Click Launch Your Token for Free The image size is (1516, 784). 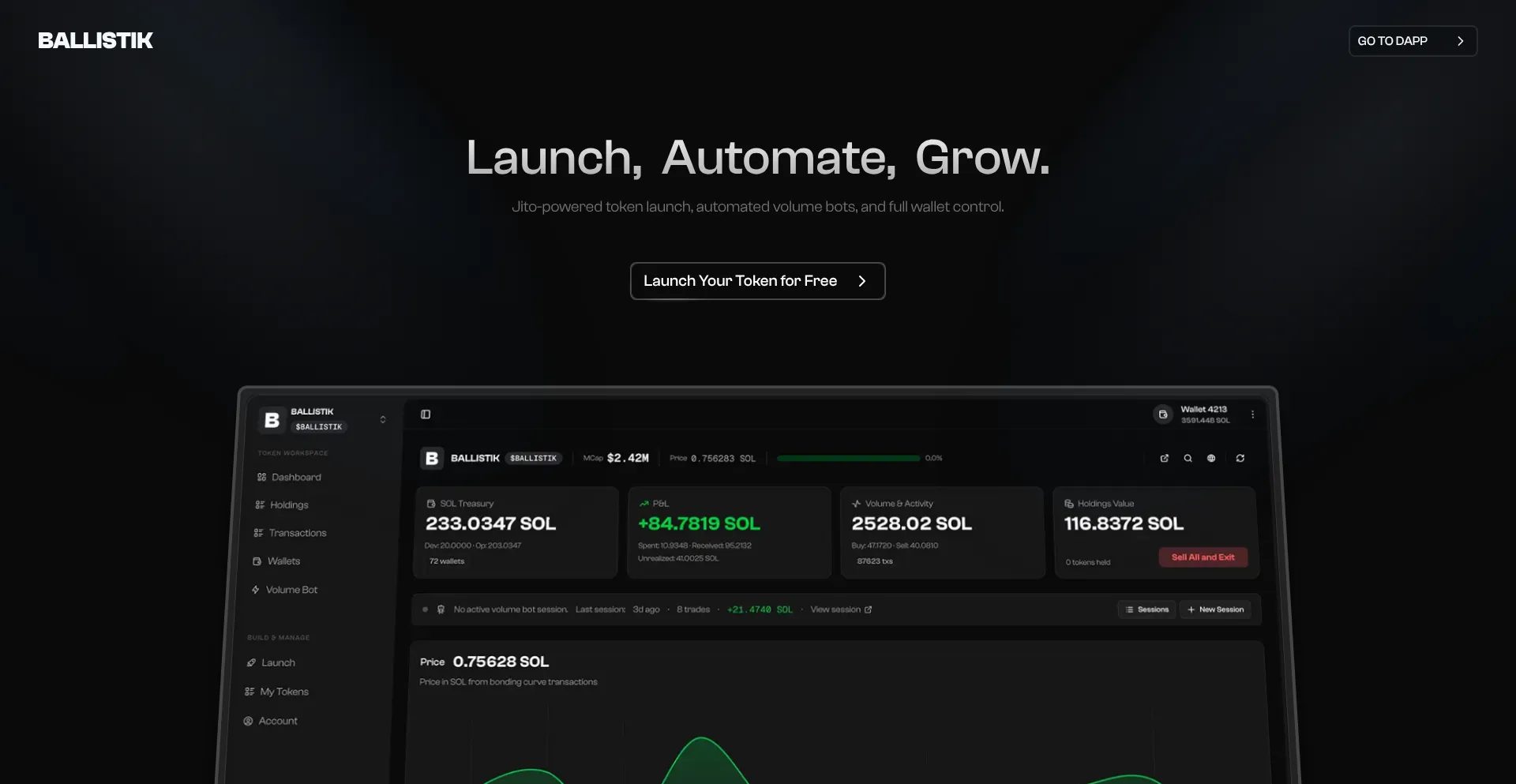(x=757, y=281)
